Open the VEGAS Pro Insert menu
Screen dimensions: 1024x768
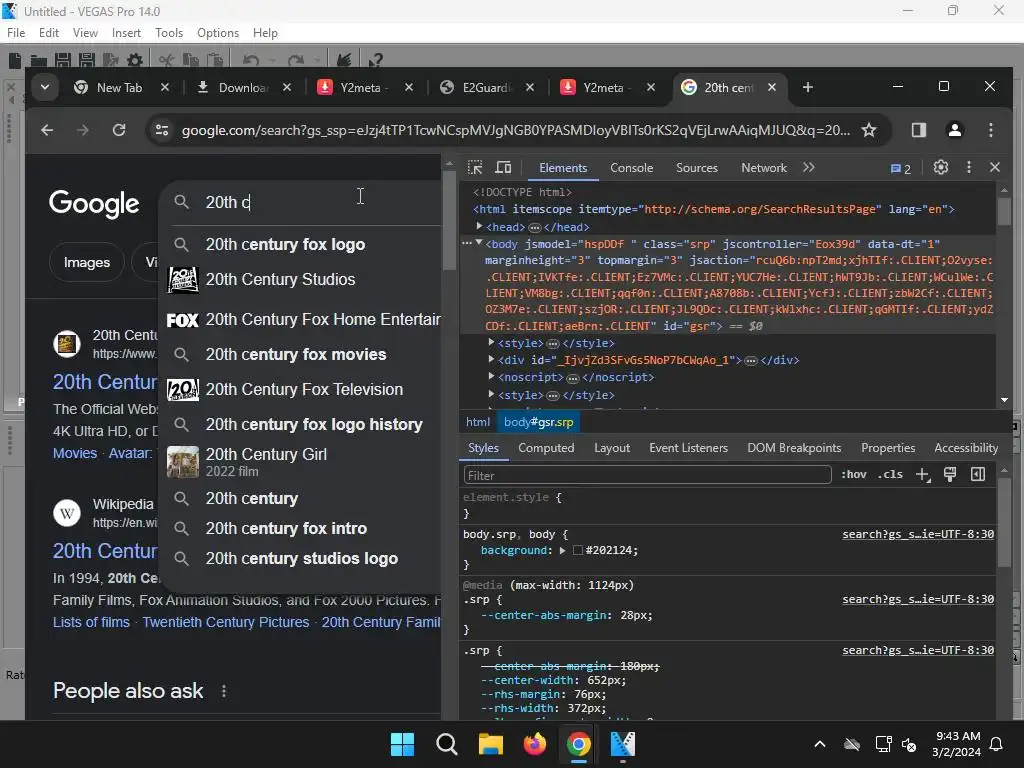coord(126,33)
